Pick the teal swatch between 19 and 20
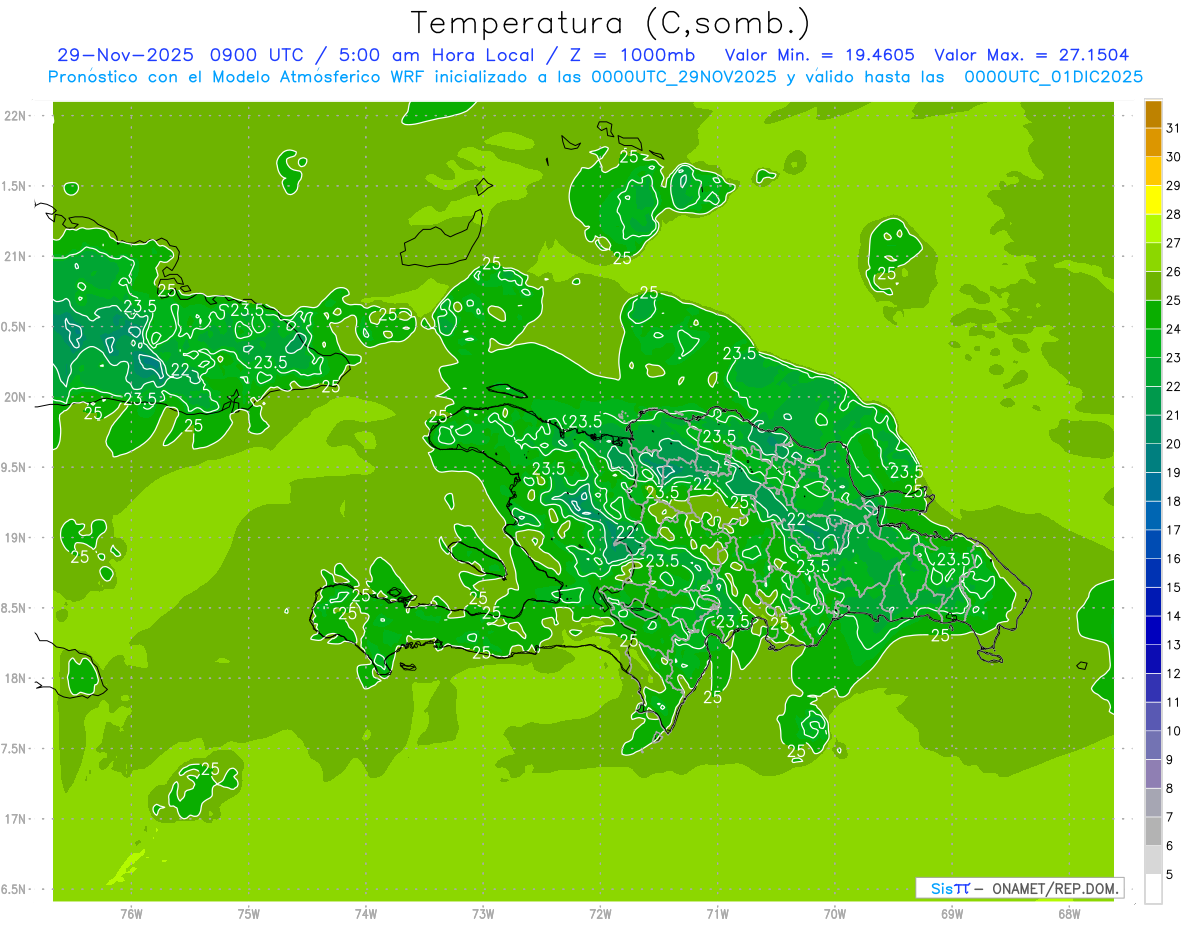The image size is (1200, 927). click(x=1153, y=458)
